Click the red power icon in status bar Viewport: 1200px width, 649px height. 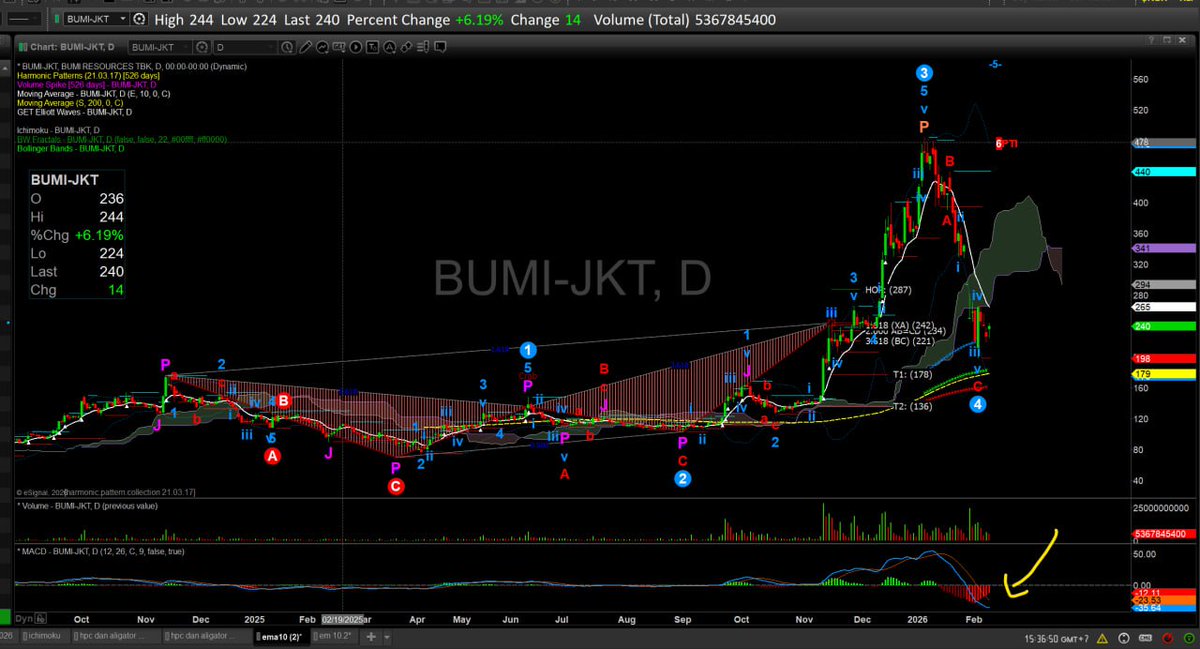(1167, 638)
